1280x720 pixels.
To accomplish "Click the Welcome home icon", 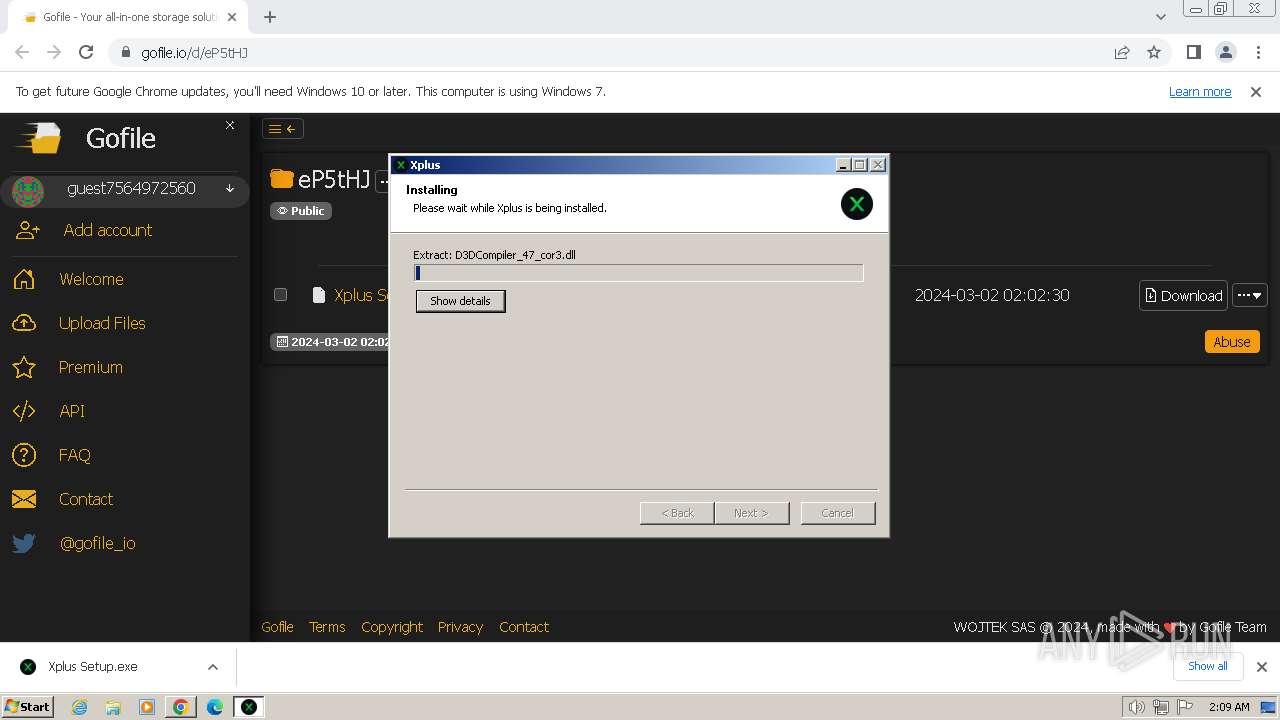I will pyautogui.click(x=24, y=279).
